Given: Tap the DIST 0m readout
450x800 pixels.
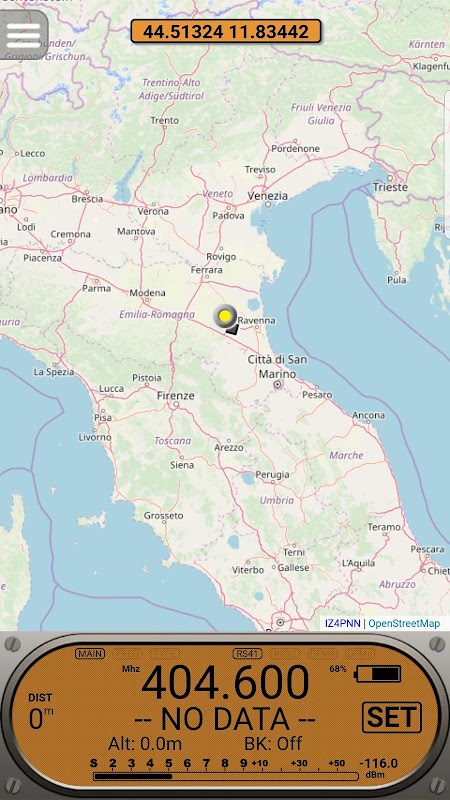Looking at the screenshot, I should pyautogui.click(x=40, y=712).
